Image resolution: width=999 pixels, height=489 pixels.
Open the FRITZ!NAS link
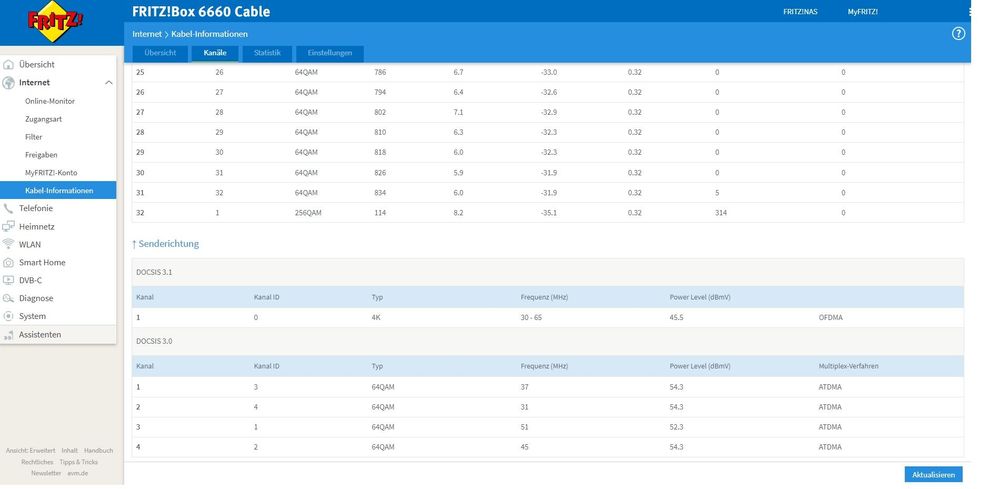coord(800,11)
